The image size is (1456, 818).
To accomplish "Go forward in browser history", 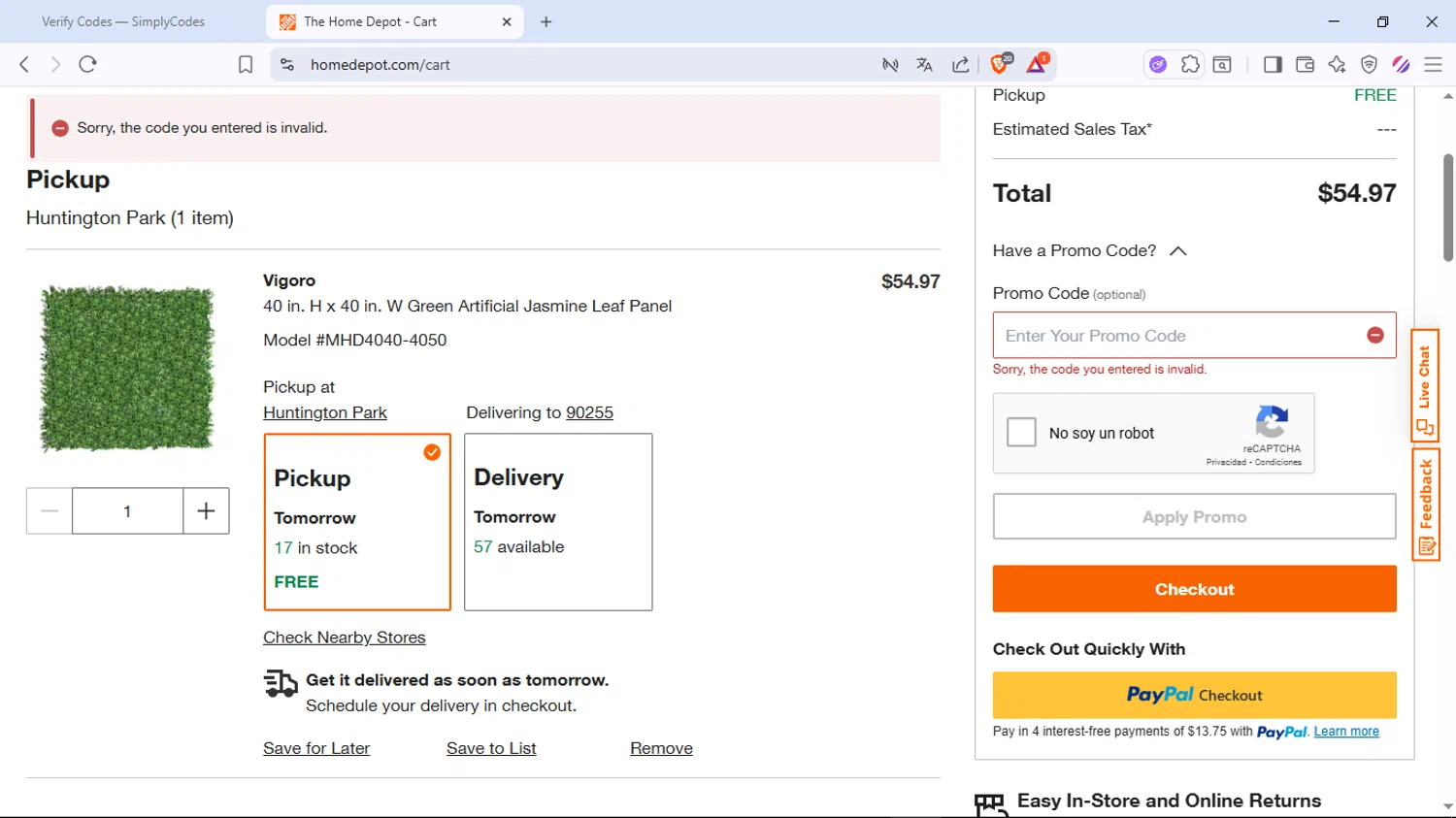I will (x=55, y=65).
